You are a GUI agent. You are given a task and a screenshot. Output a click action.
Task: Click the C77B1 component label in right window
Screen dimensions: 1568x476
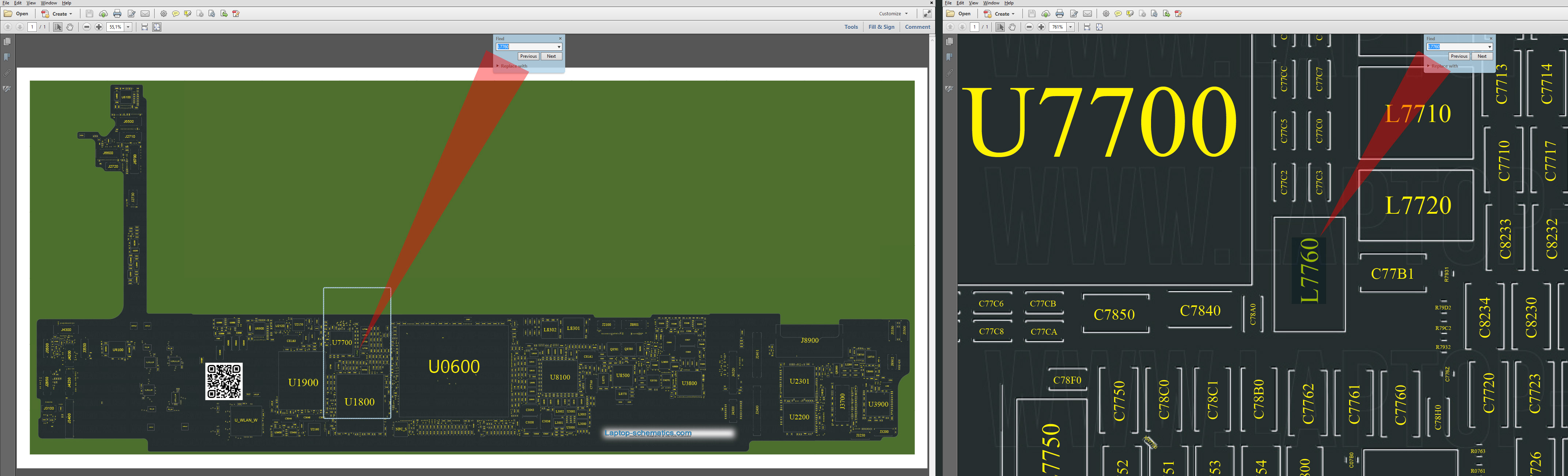(x=1392, y=274)
